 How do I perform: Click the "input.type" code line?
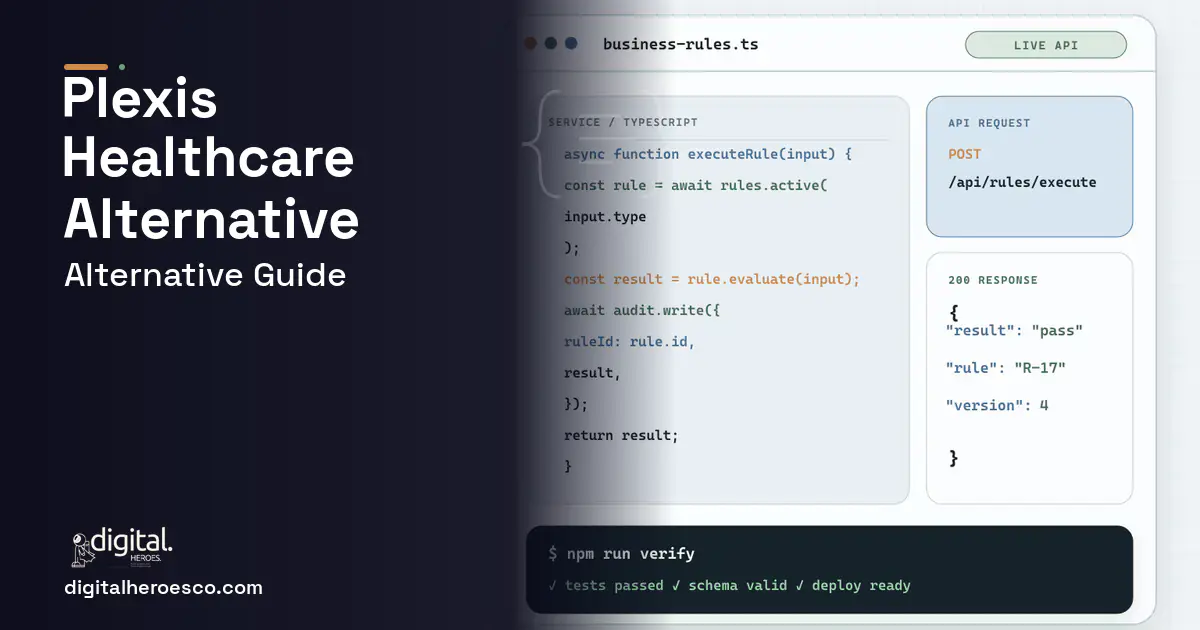pyautogui.click(x=605, y=217)
